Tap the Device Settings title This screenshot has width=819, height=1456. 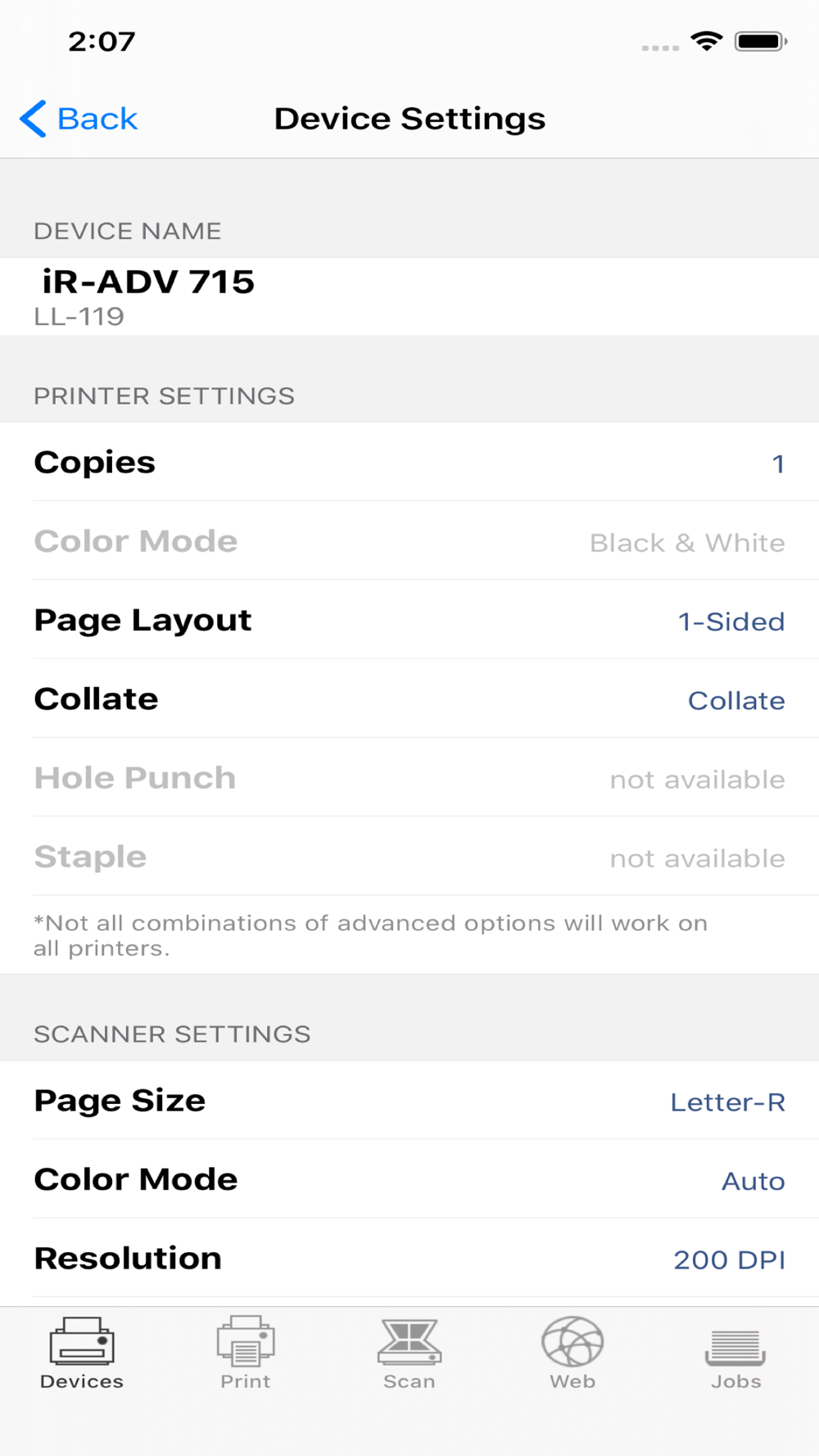(409, 120)
